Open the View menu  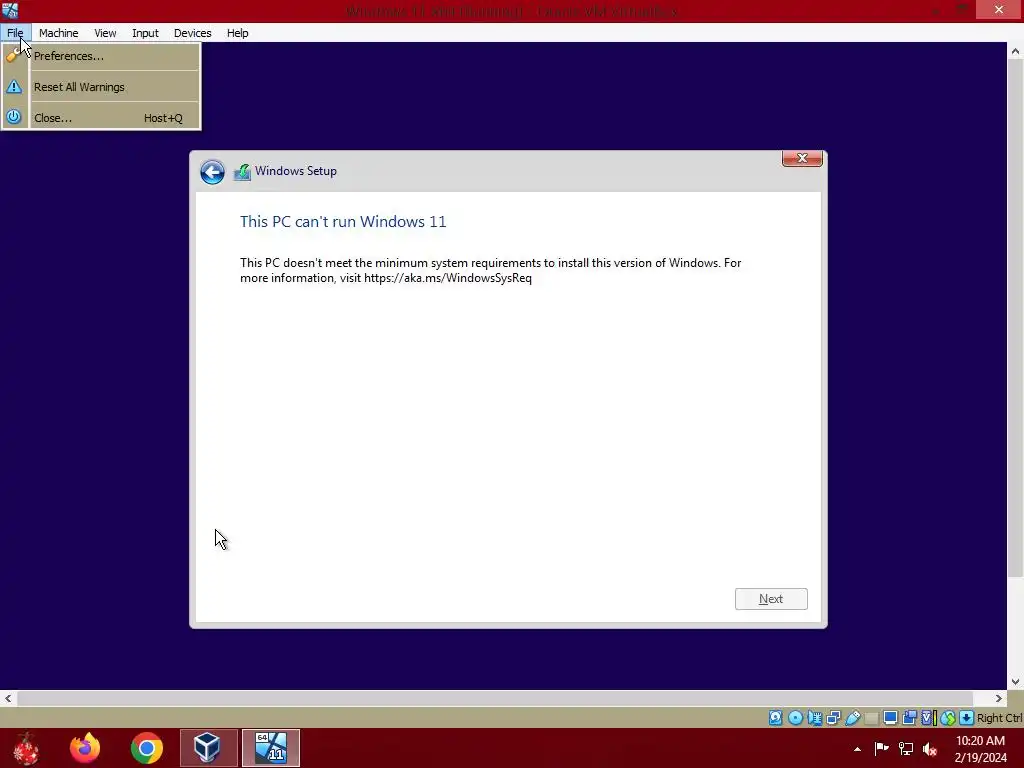click(105, 33)
